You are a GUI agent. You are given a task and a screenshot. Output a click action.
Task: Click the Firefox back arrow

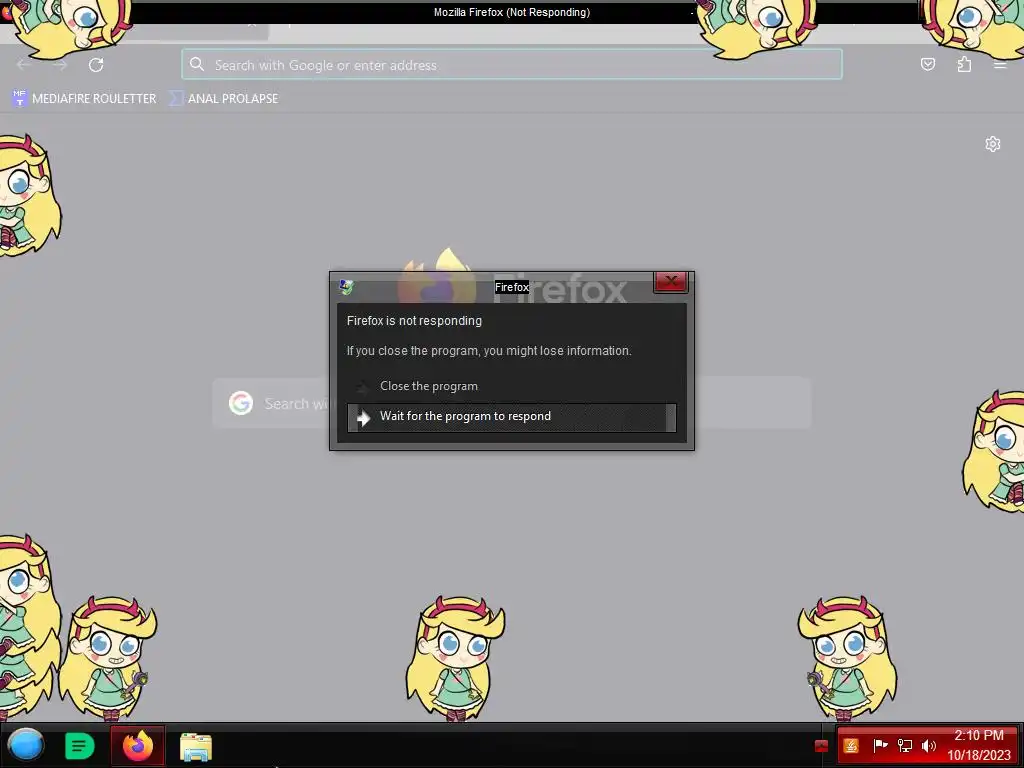[24, 65]
